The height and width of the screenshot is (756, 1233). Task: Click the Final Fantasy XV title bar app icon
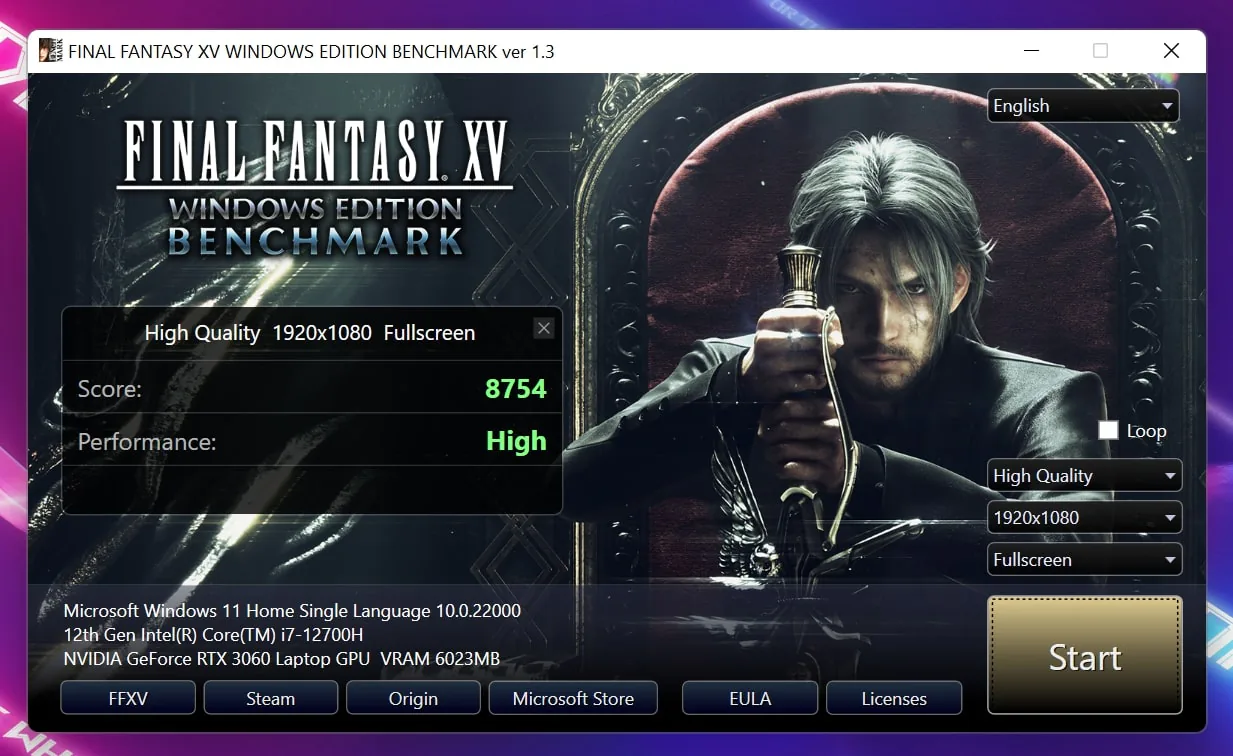pyautogui.click(x=51, y=51)
